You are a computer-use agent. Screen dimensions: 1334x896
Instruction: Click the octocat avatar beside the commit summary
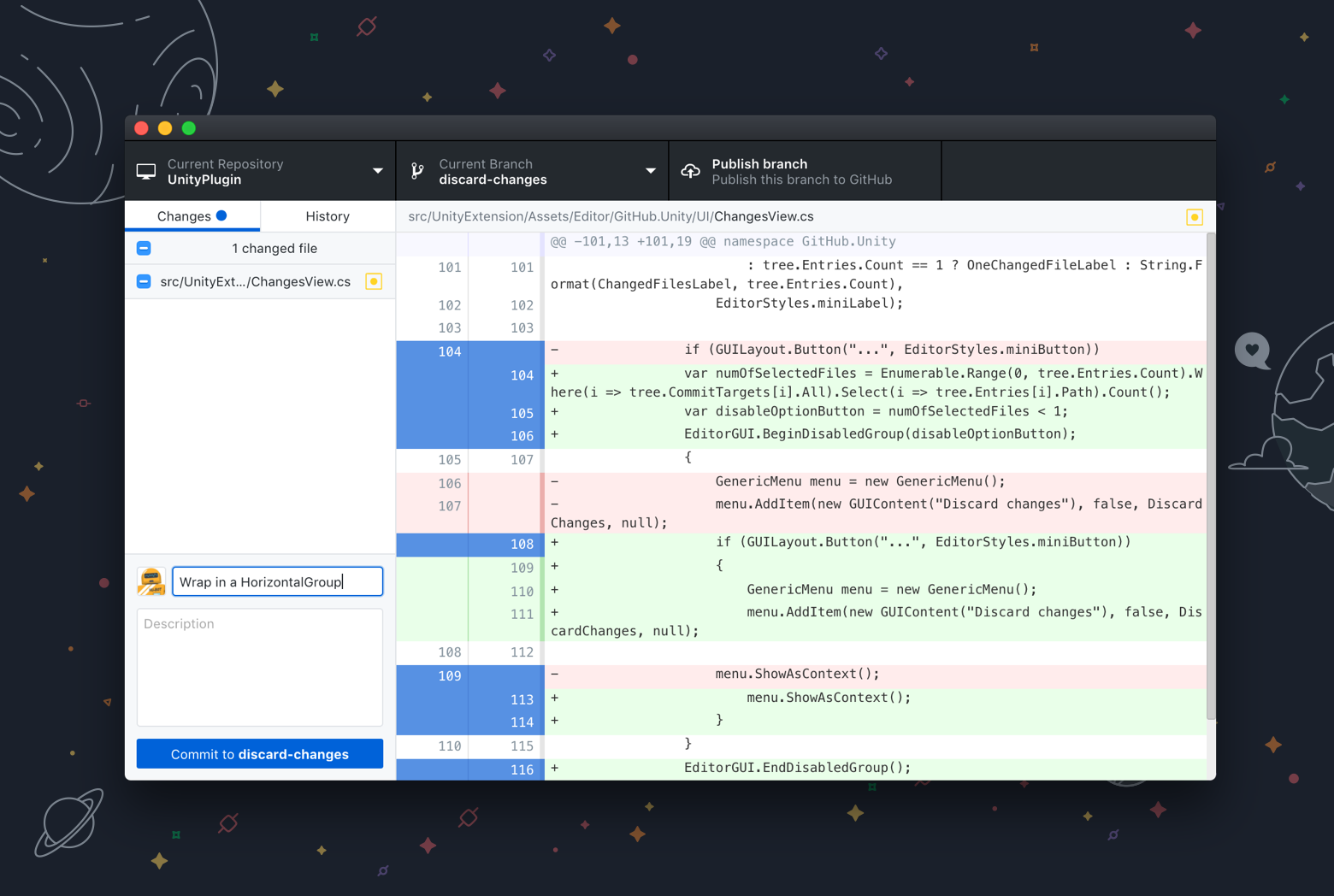151,581
